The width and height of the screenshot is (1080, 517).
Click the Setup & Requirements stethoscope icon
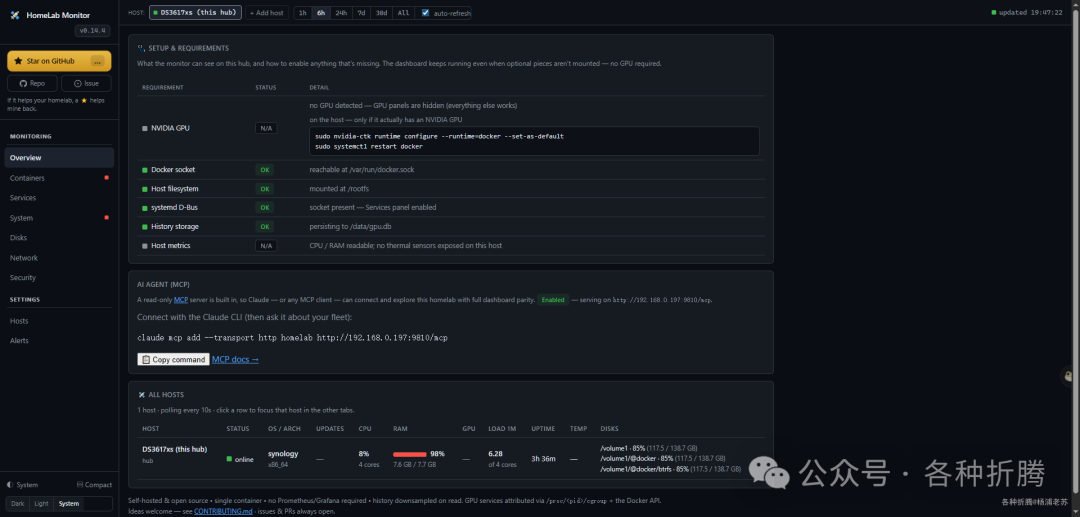tap(141, 48)
